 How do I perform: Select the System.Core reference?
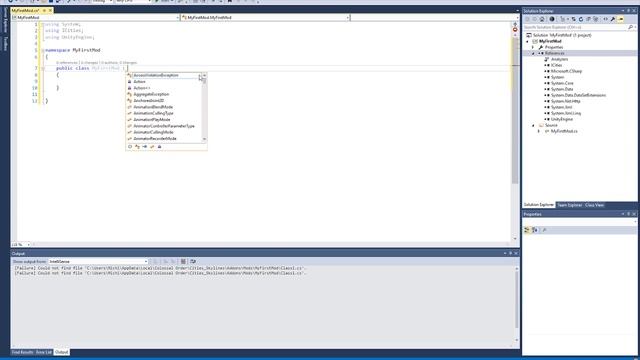click(x=562, y=83)
